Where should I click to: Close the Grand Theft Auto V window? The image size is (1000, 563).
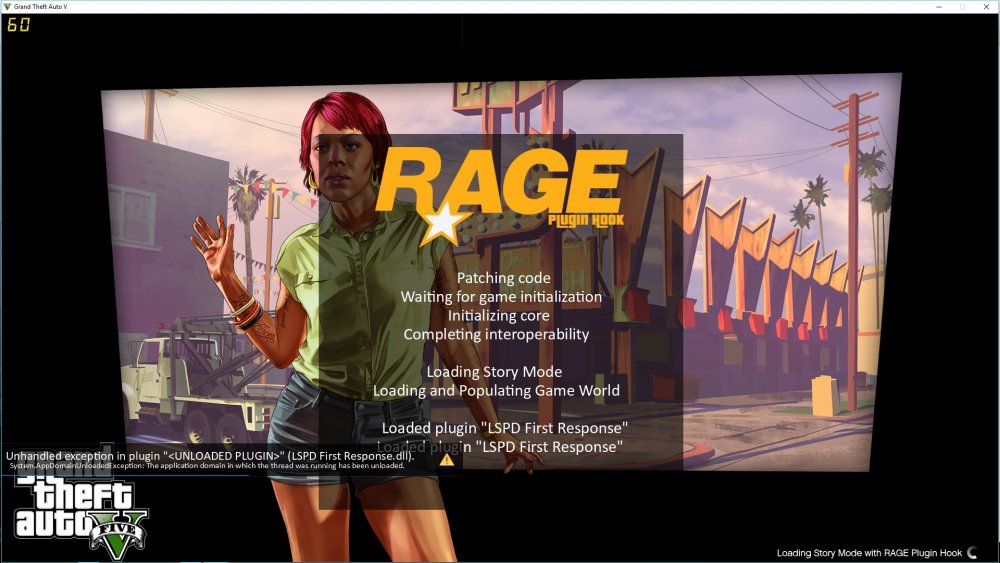(x=986, y=6)
